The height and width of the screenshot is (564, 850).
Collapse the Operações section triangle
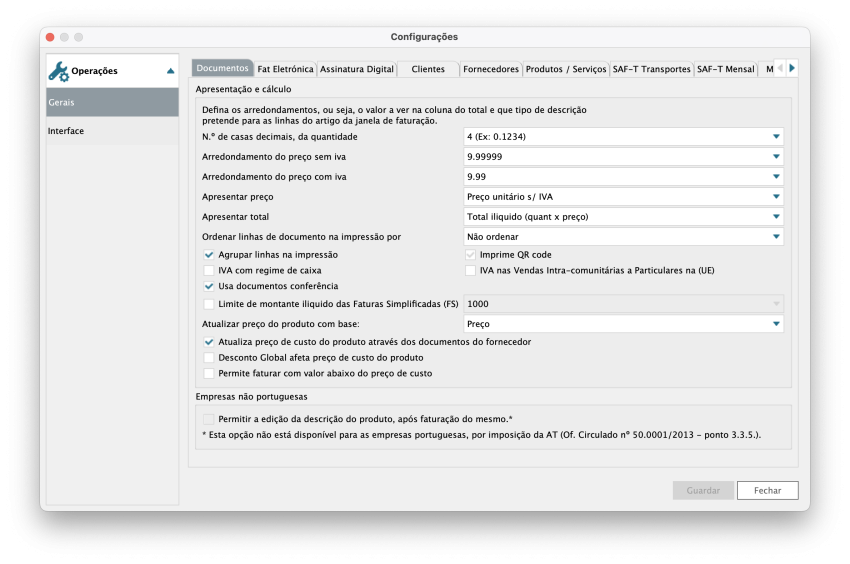tap(170, 71)
